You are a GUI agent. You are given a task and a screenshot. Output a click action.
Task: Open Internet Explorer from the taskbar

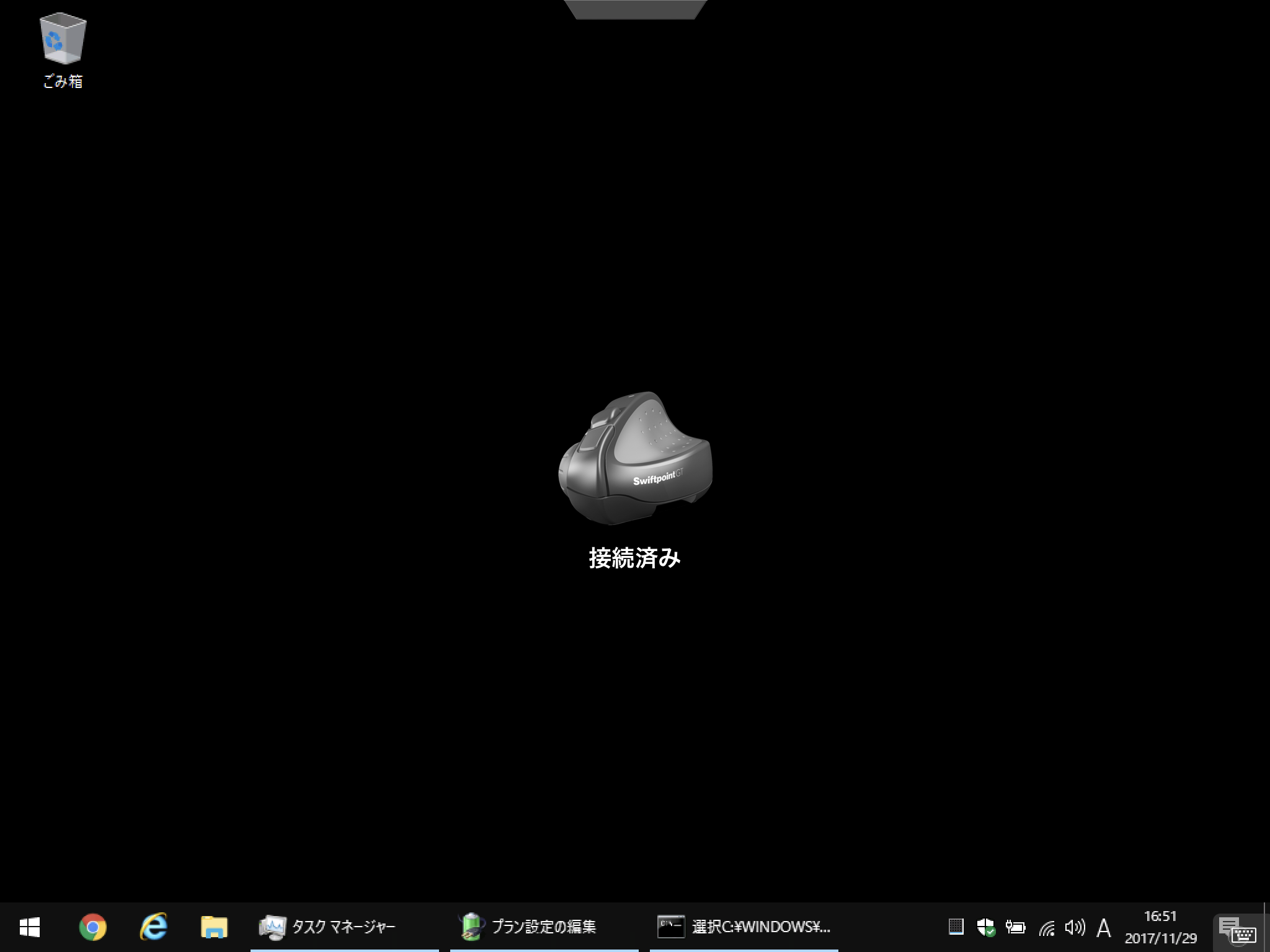pos(153,927)
